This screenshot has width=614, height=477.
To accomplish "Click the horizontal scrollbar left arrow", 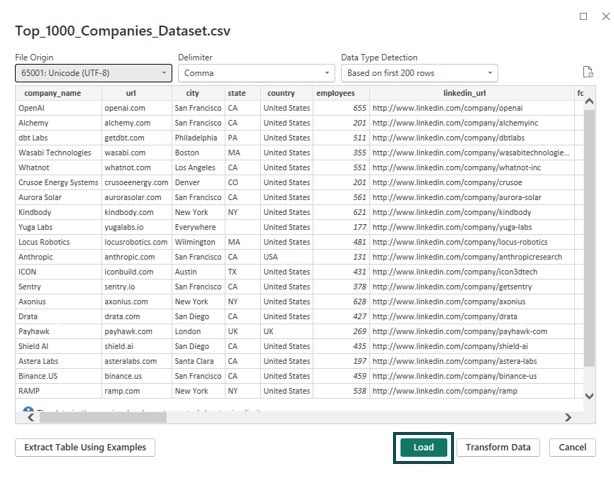I will [31, 417].
